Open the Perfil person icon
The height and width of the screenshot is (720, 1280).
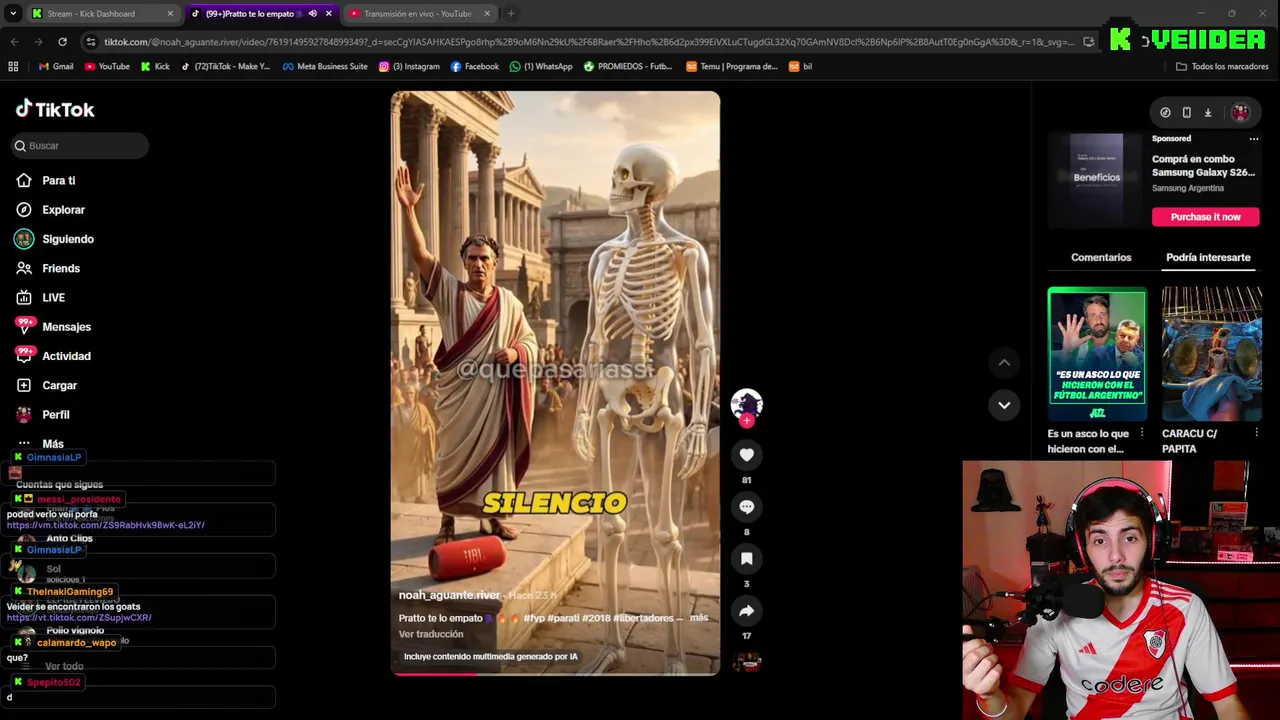pos(24,414)
